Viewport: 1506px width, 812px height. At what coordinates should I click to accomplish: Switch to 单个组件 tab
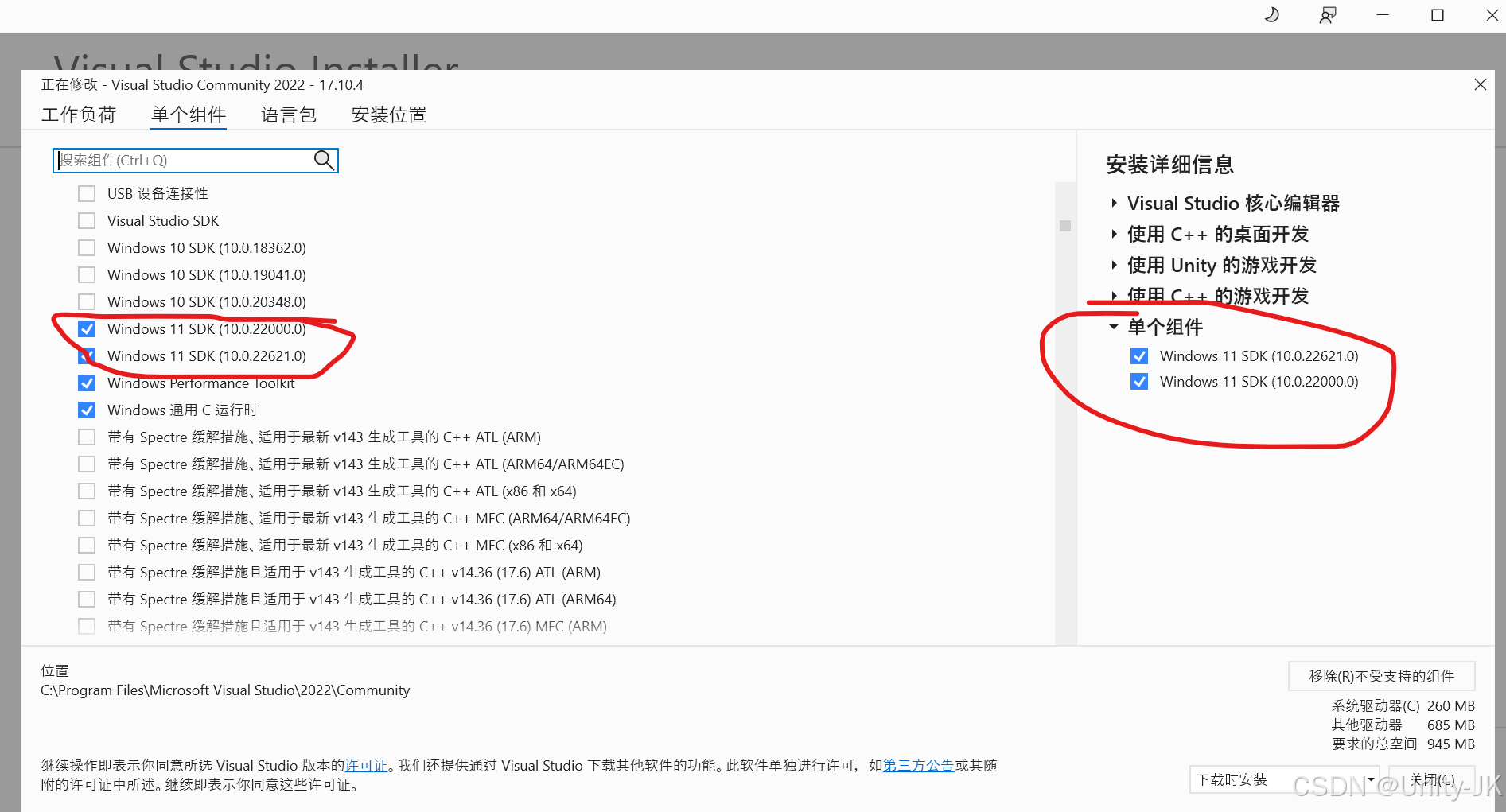(x=189, y=115)
